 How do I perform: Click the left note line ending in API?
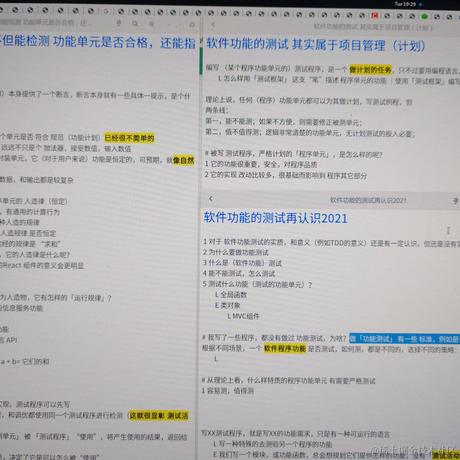8,340
